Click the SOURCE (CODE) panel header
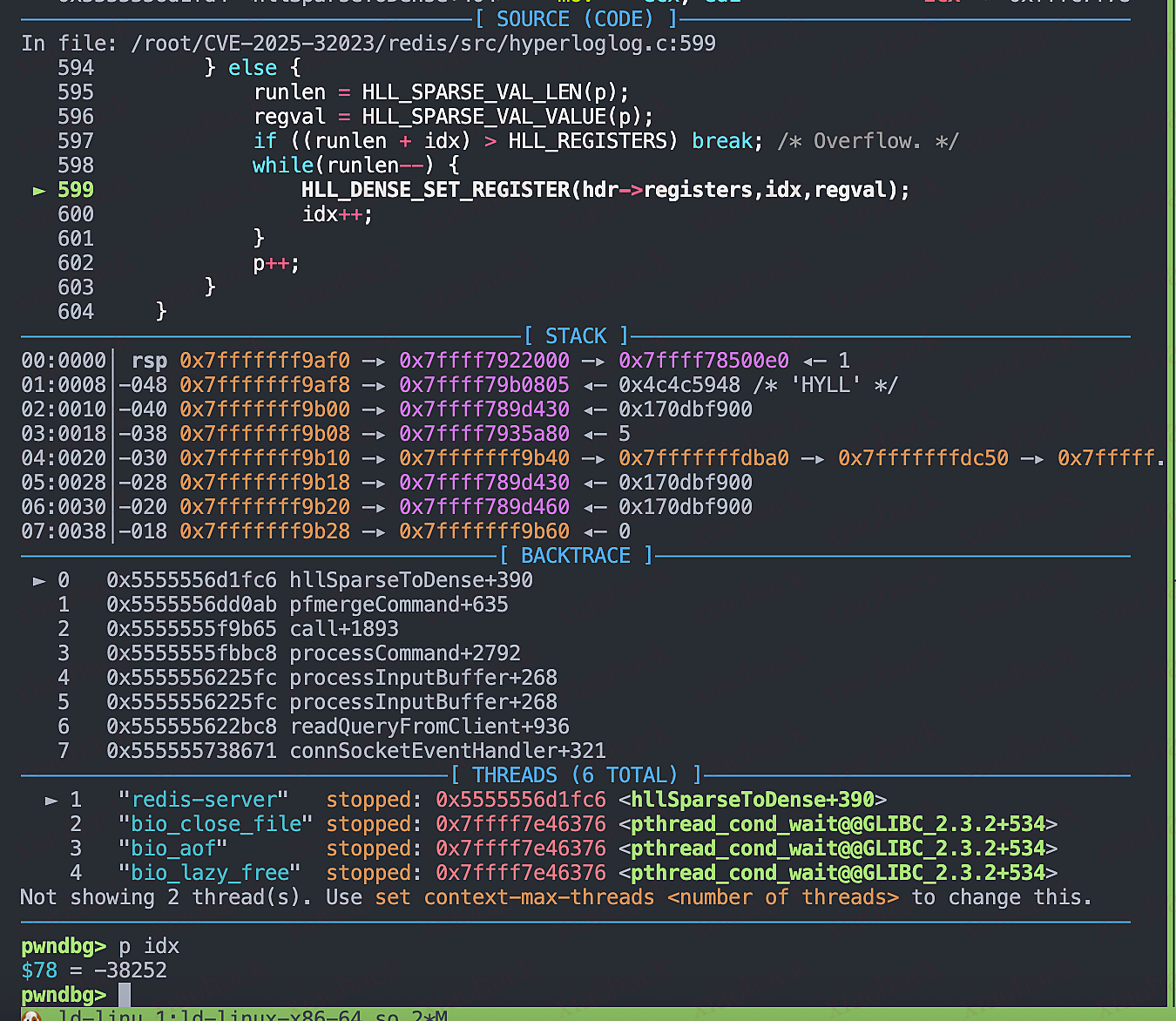Image resolution: width=1176 pixels, height=1021 pixels. tap(575, 18)
